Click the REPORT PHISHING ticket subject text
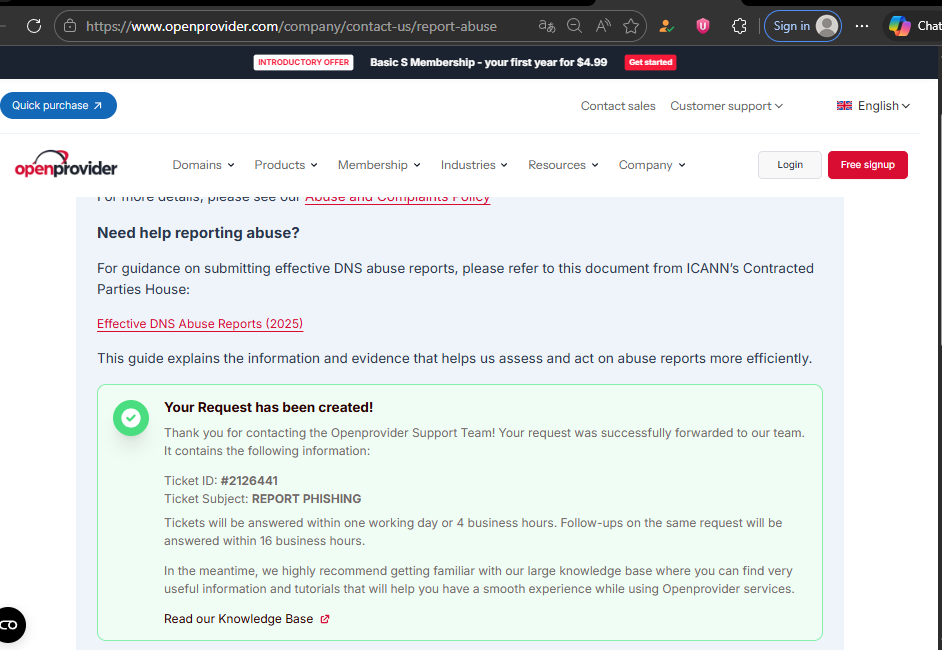This screenshot has height=650, width=942. point(306,499)
